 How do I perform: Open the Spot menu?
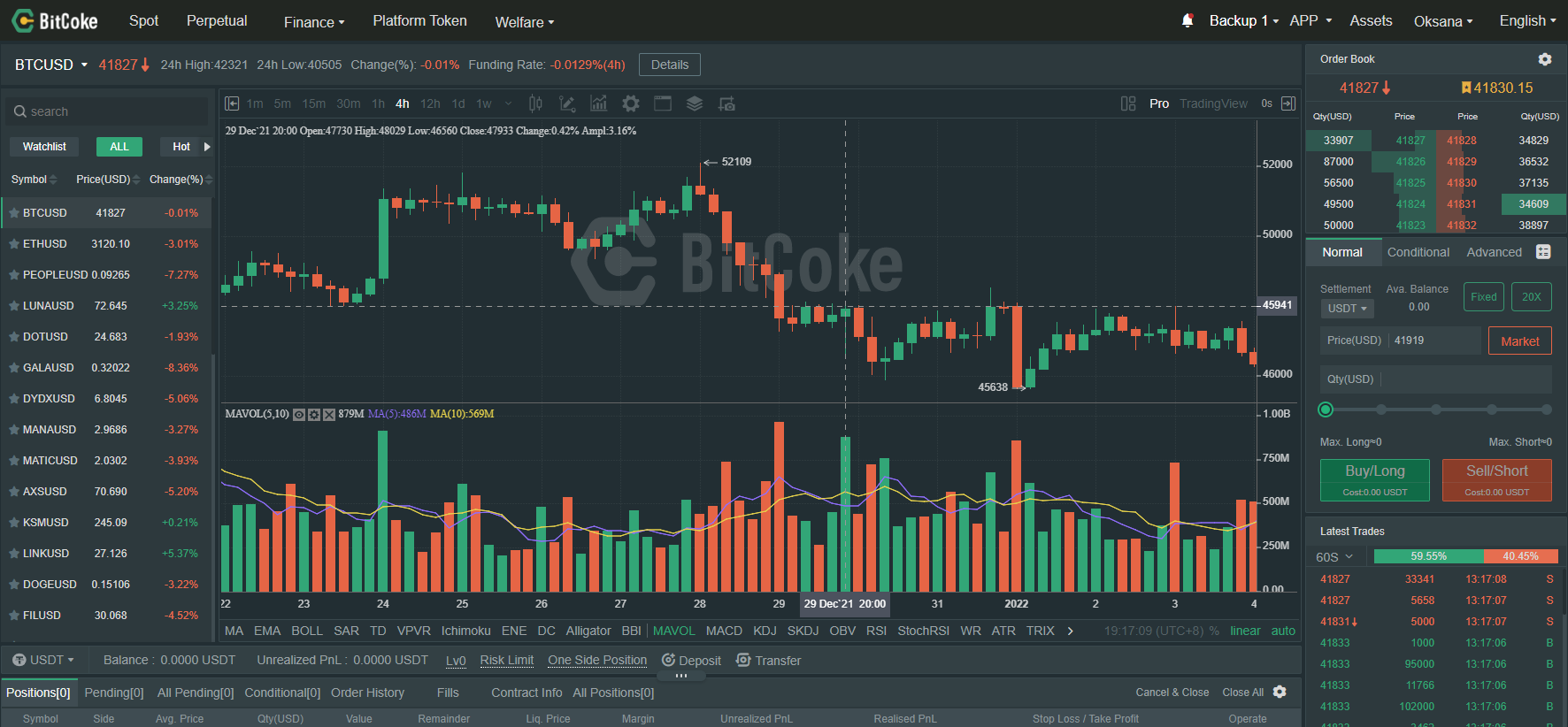[x=143, y=20]
